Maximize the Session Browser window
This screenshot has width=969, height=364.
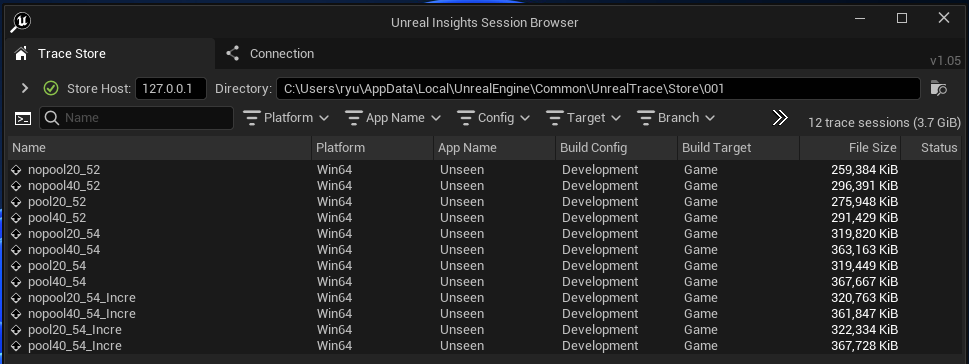point(902,19)
